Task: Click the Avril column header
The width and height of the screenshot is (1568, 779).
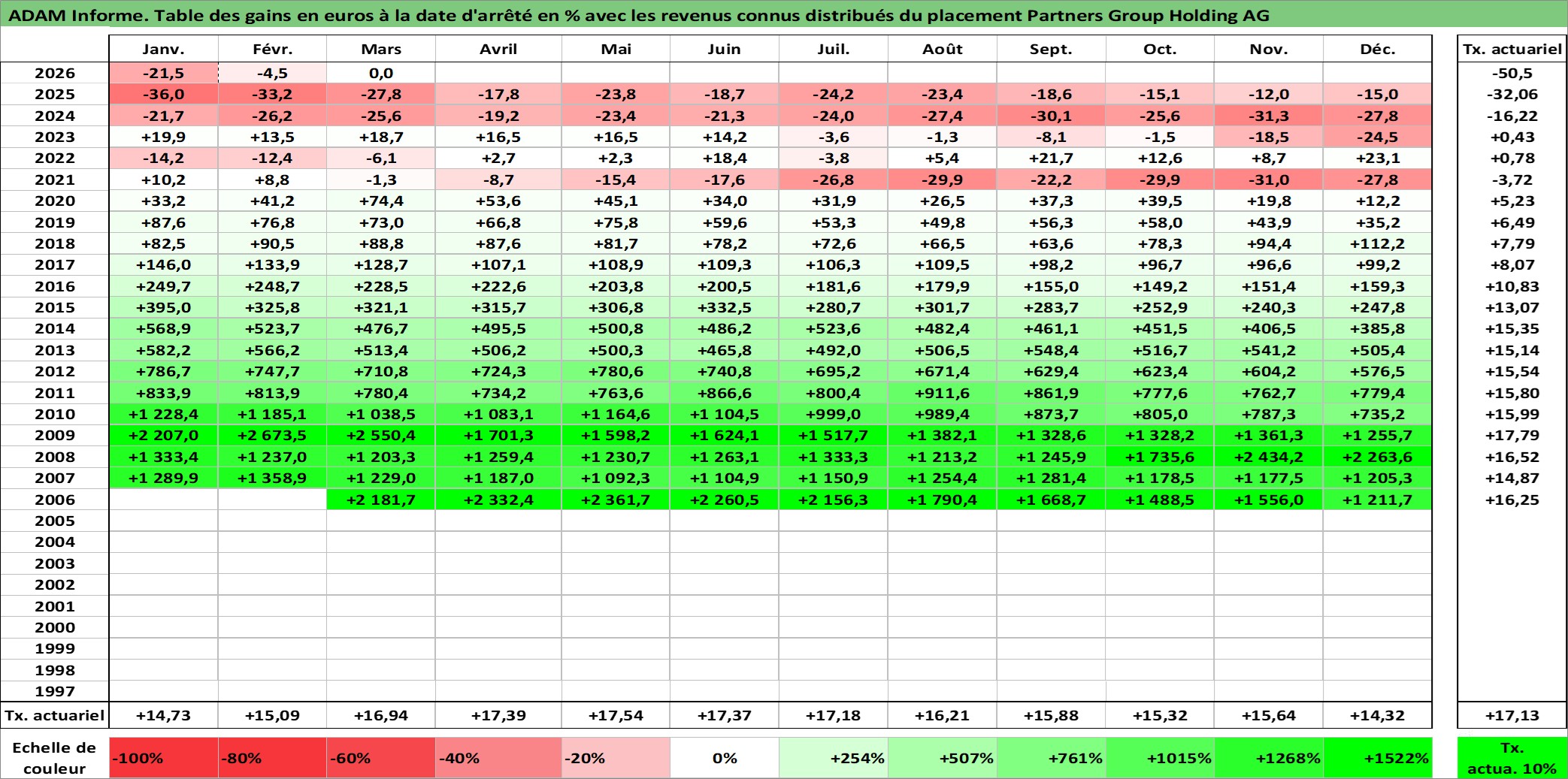Action: (498, 49)
